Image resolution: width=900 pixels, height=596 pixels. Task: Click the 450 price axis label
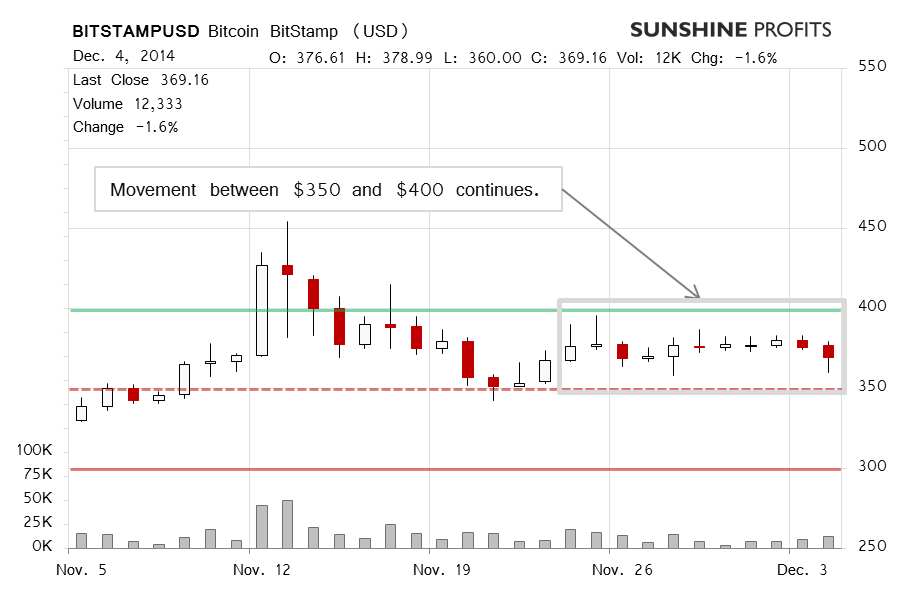[872, 226]
